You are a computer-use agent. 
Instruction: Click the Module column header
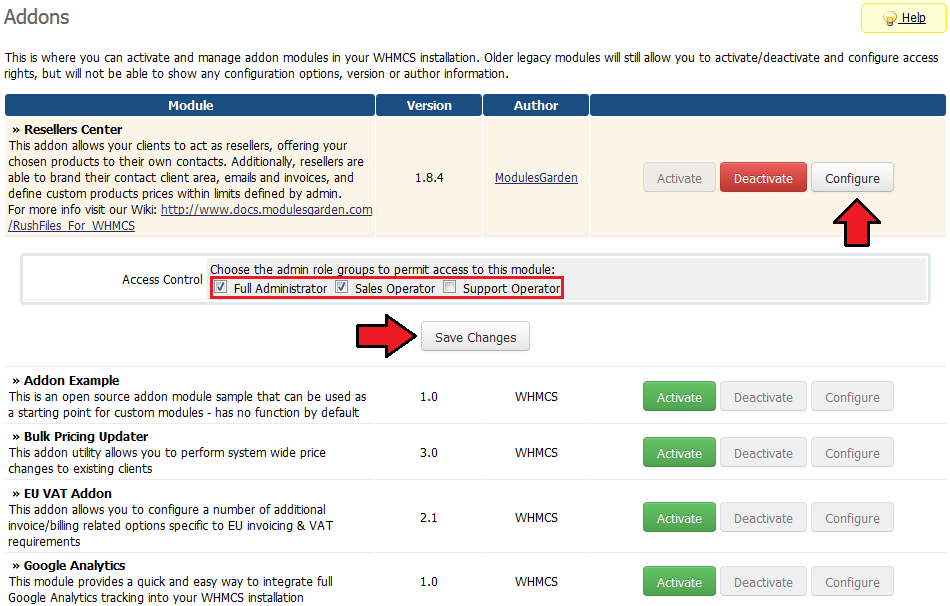coord(190,105)
